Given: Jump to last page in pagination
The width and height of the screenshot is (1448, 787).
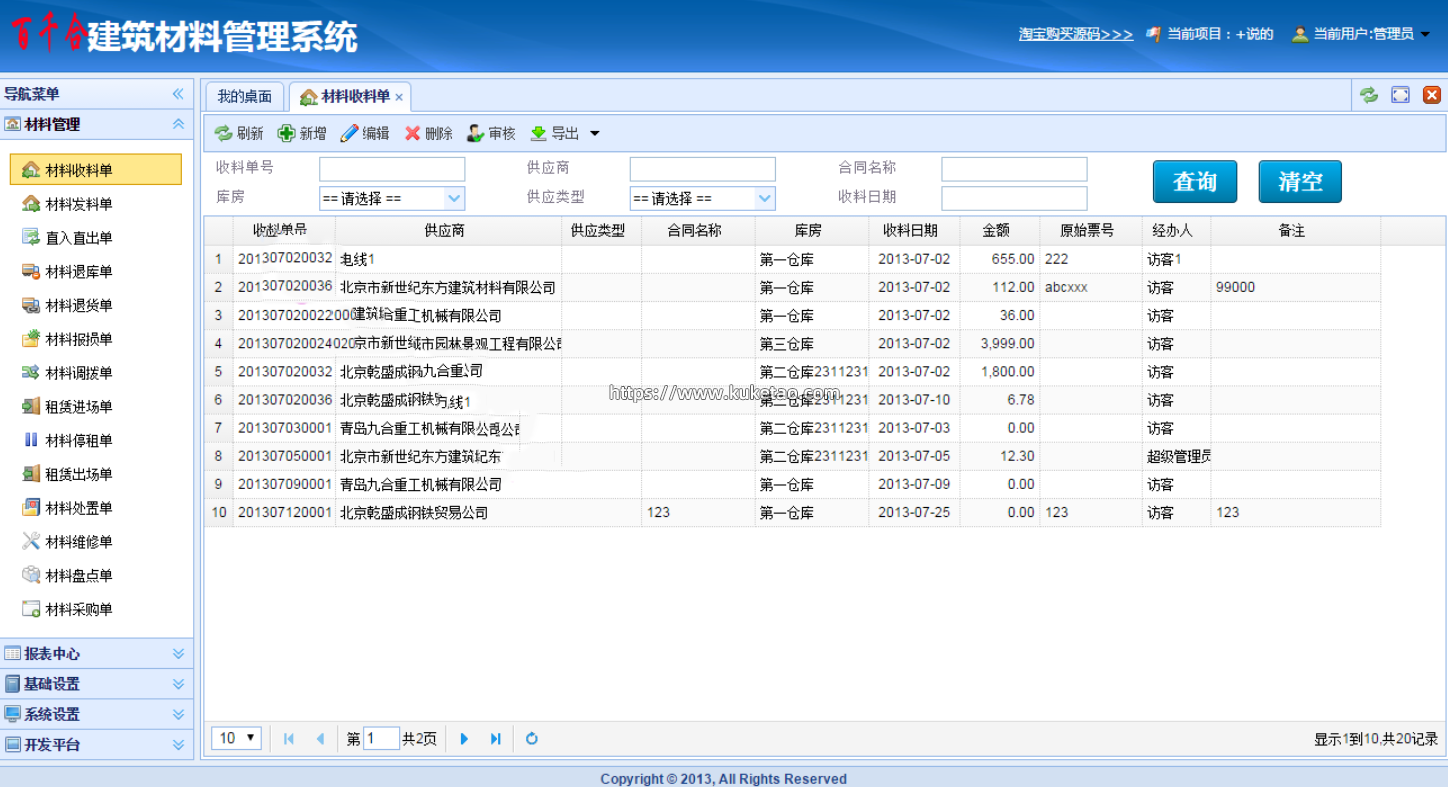Looking at the screenshot, I should tap(495, 739).
